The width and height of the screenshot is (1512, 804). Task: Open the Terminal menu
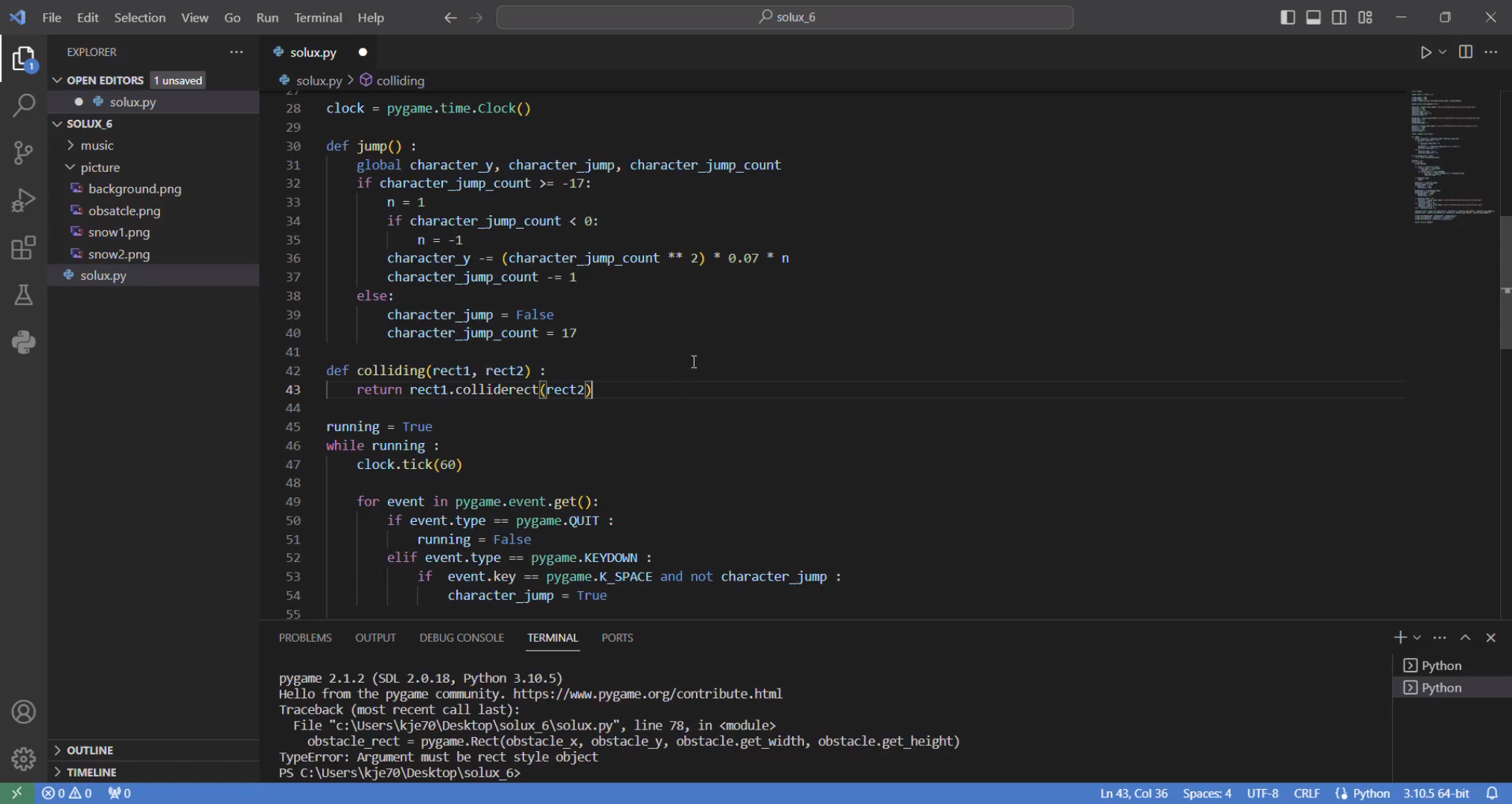tap(318, 17)
